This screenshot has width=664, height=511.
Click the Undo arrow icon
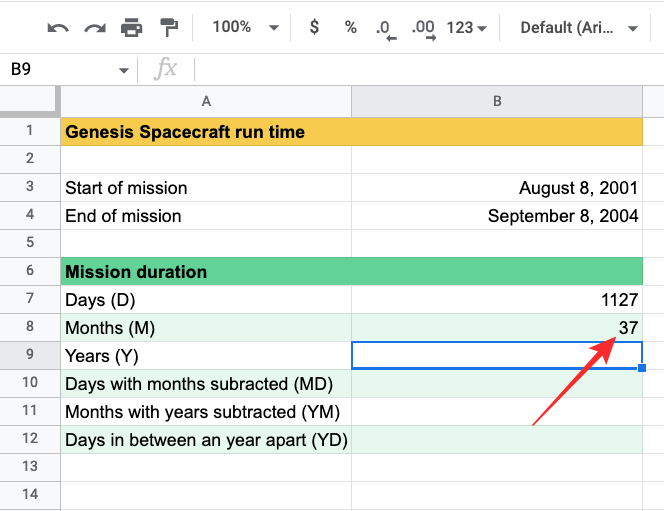58,28
